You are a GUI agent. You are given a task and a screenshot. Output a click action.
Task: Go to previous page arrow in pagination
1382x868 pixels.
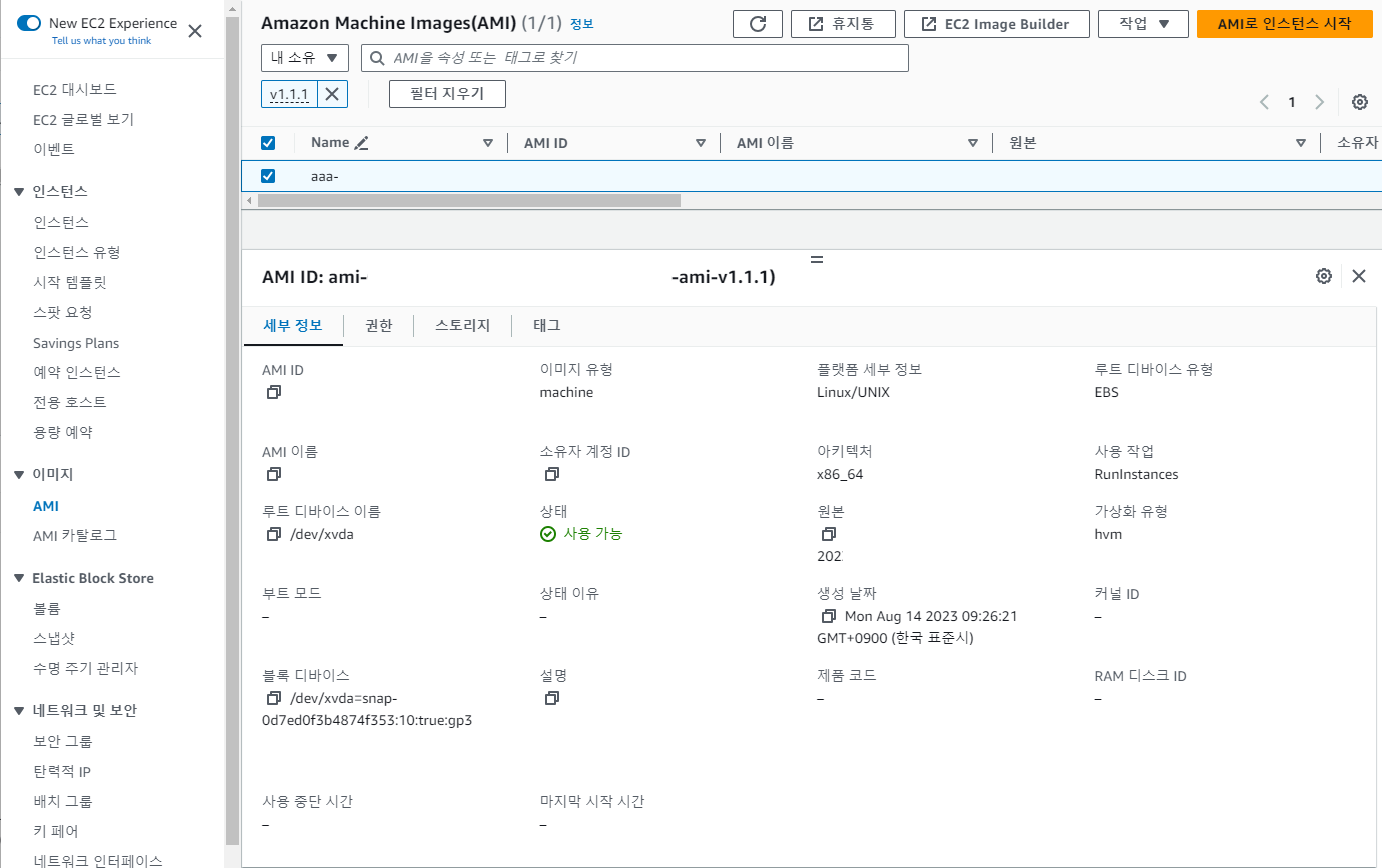pos(1264,102)
